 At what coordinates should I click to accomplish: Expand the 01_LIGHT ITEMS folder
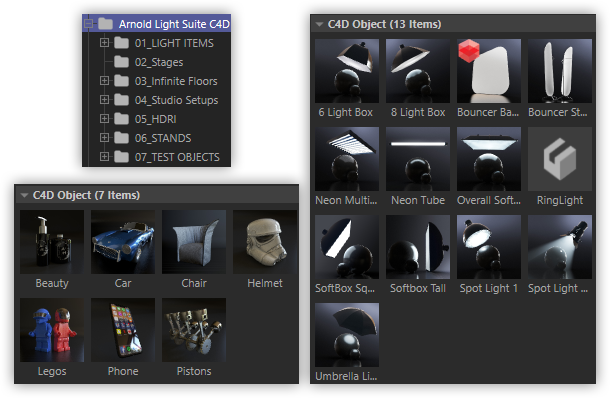104,42
